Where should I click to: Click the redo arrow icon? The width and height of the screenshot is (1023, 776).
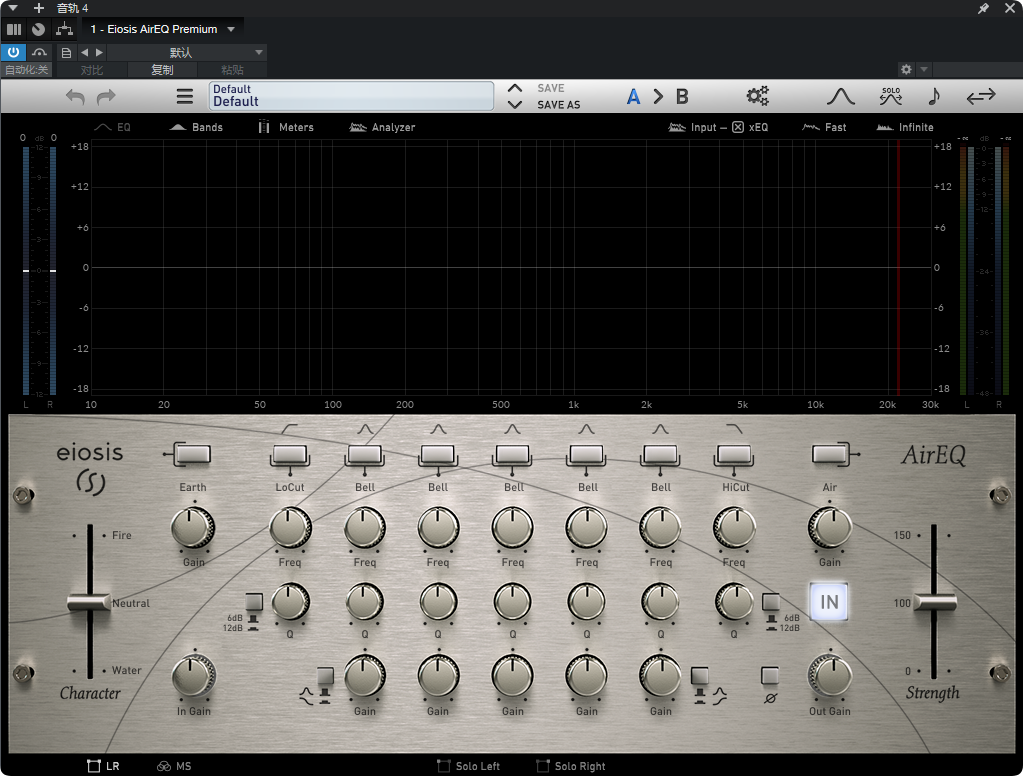tap(106, 97)
